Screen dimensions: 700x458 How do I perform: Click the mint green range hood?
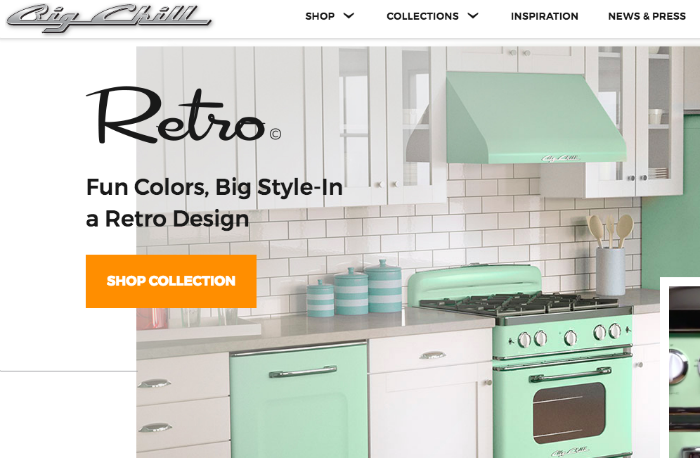535,118
